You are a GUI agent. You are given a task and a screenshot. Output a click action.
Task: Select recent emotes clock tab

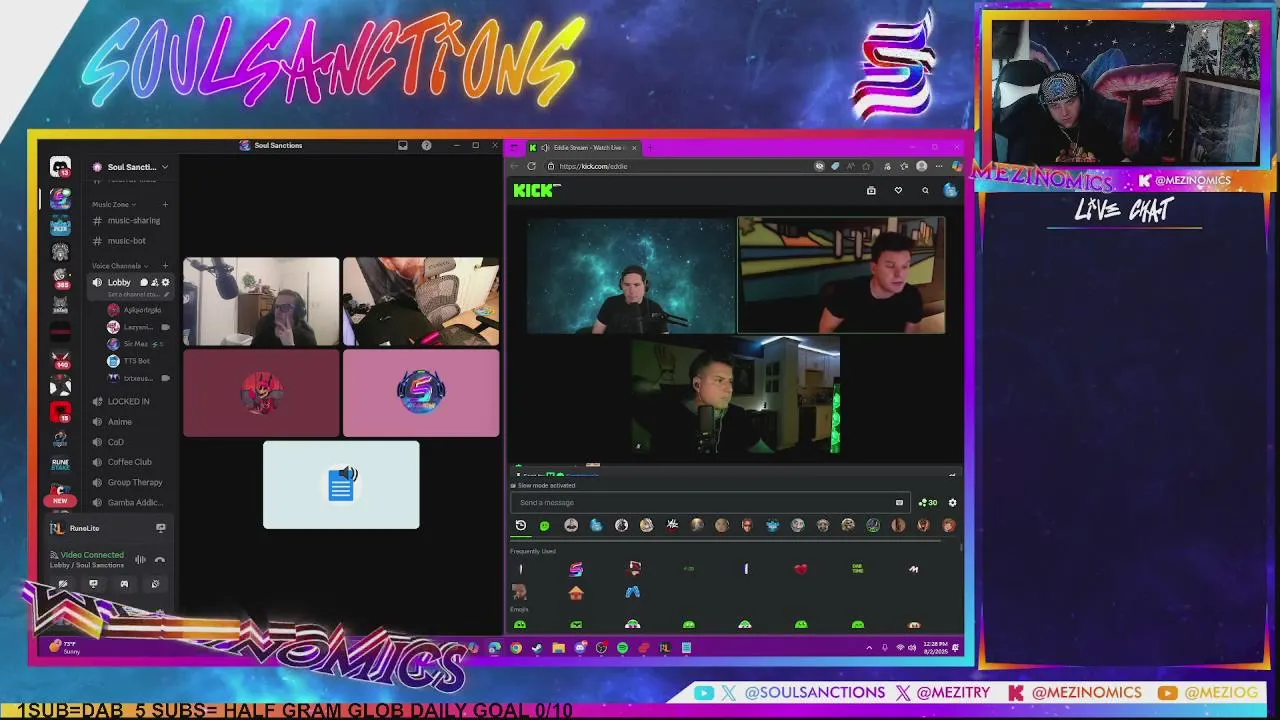point(521,525)
